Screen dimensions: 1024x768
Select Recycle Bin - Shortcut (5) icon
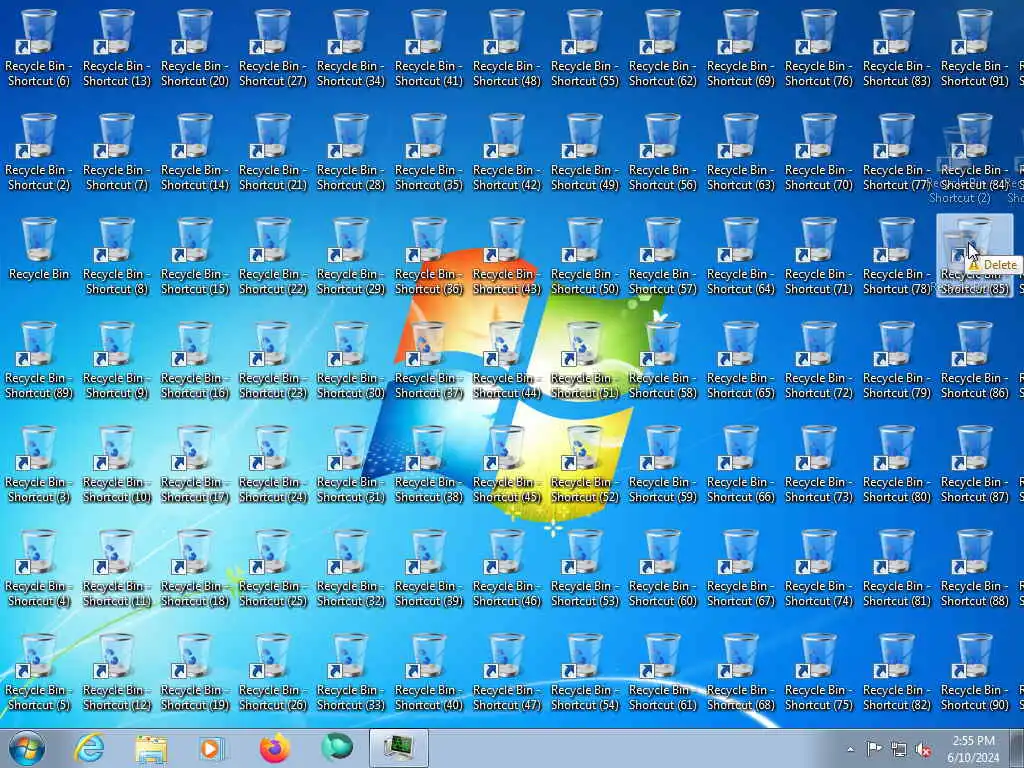(x=39, y=673)
